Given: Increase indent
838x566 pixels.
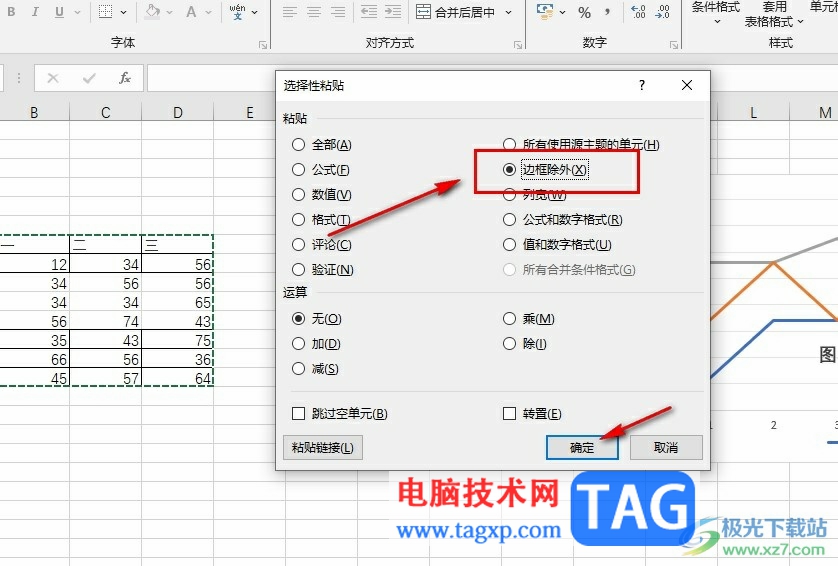Looking at the screenshot, I should pos(393,12).
